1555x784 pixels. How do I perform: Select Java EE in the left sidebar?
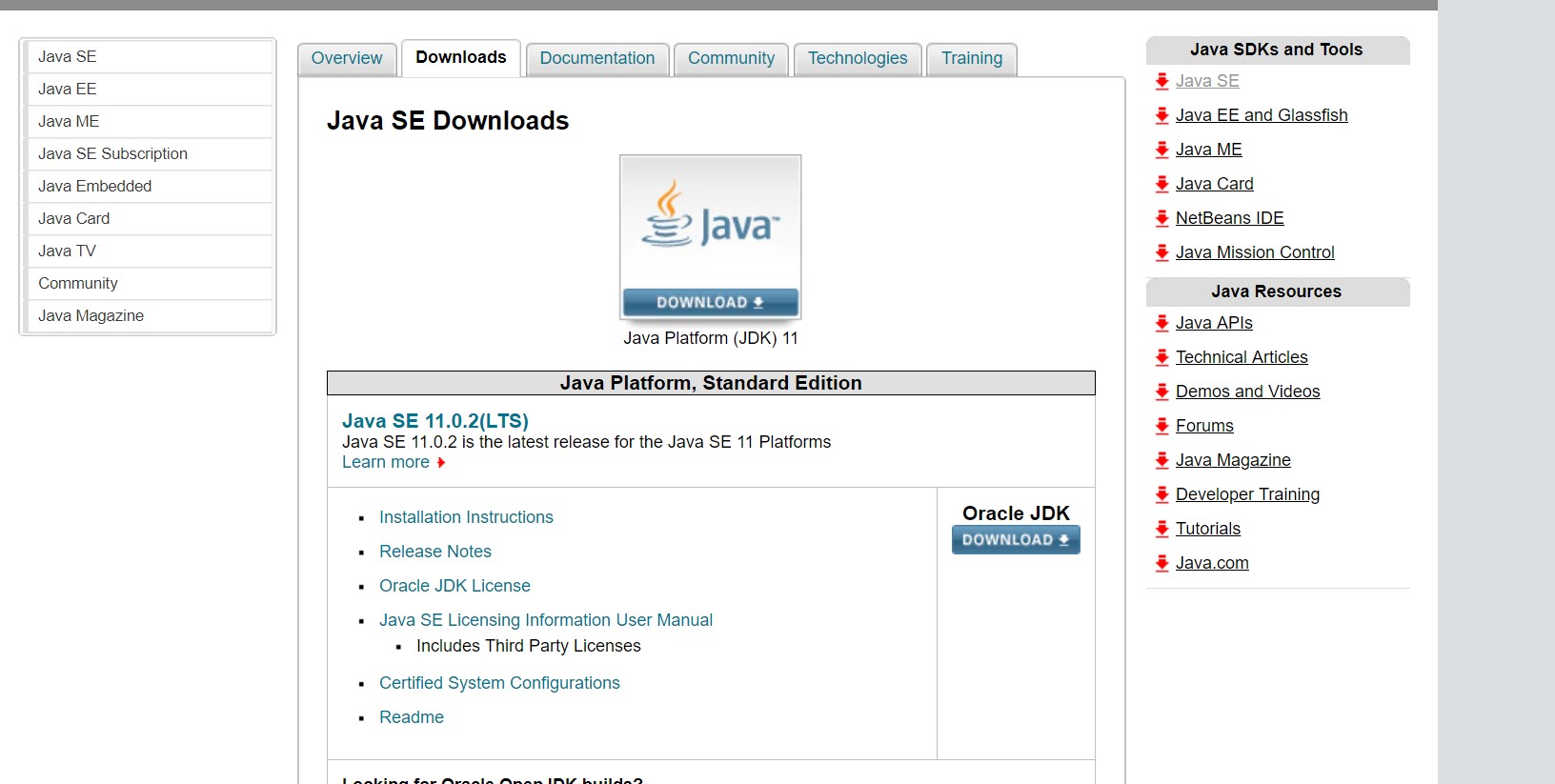click(x=149, y=90)
